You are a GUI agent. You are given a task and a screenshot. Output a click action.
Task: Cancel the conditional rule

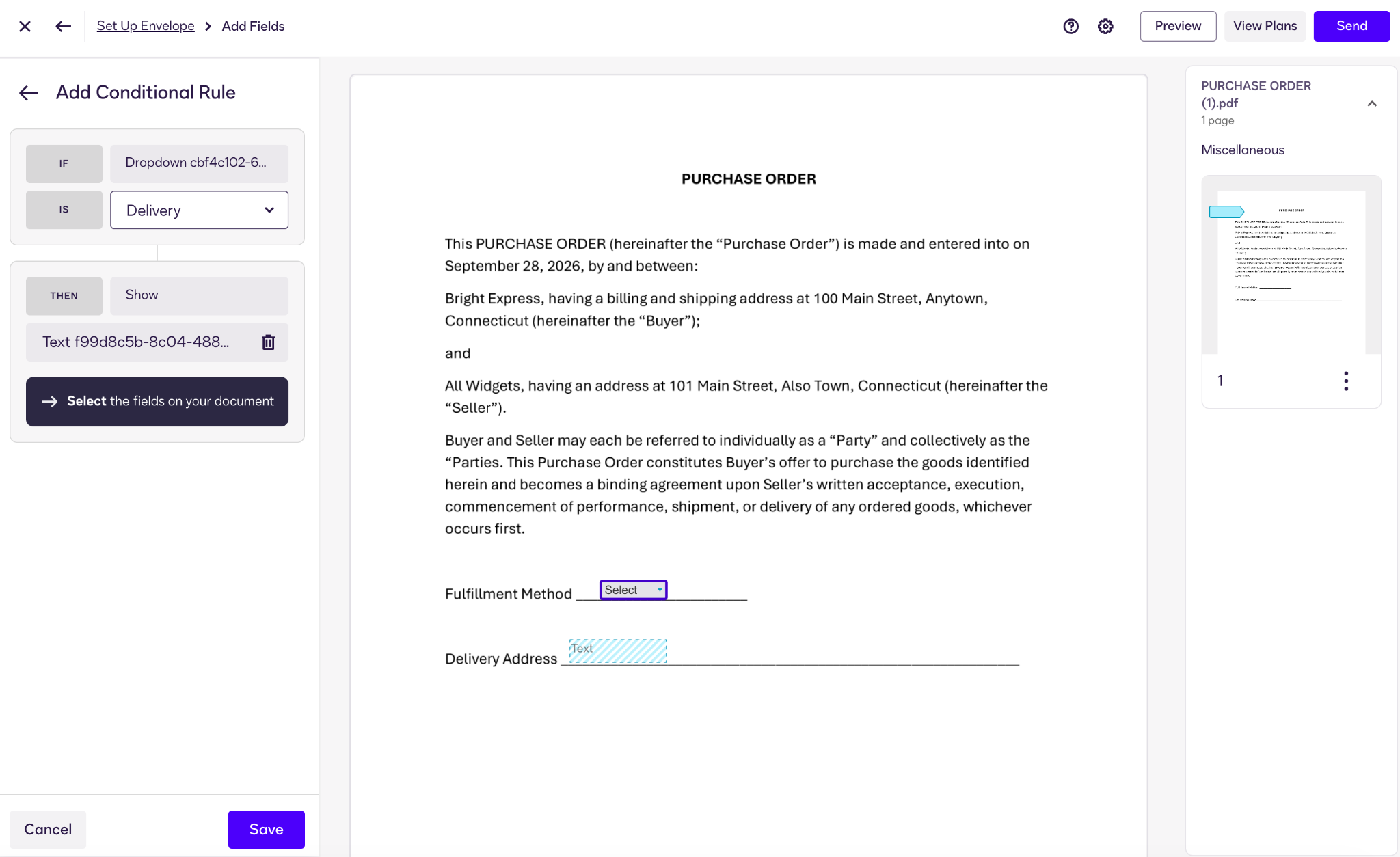tap(48, 829)
